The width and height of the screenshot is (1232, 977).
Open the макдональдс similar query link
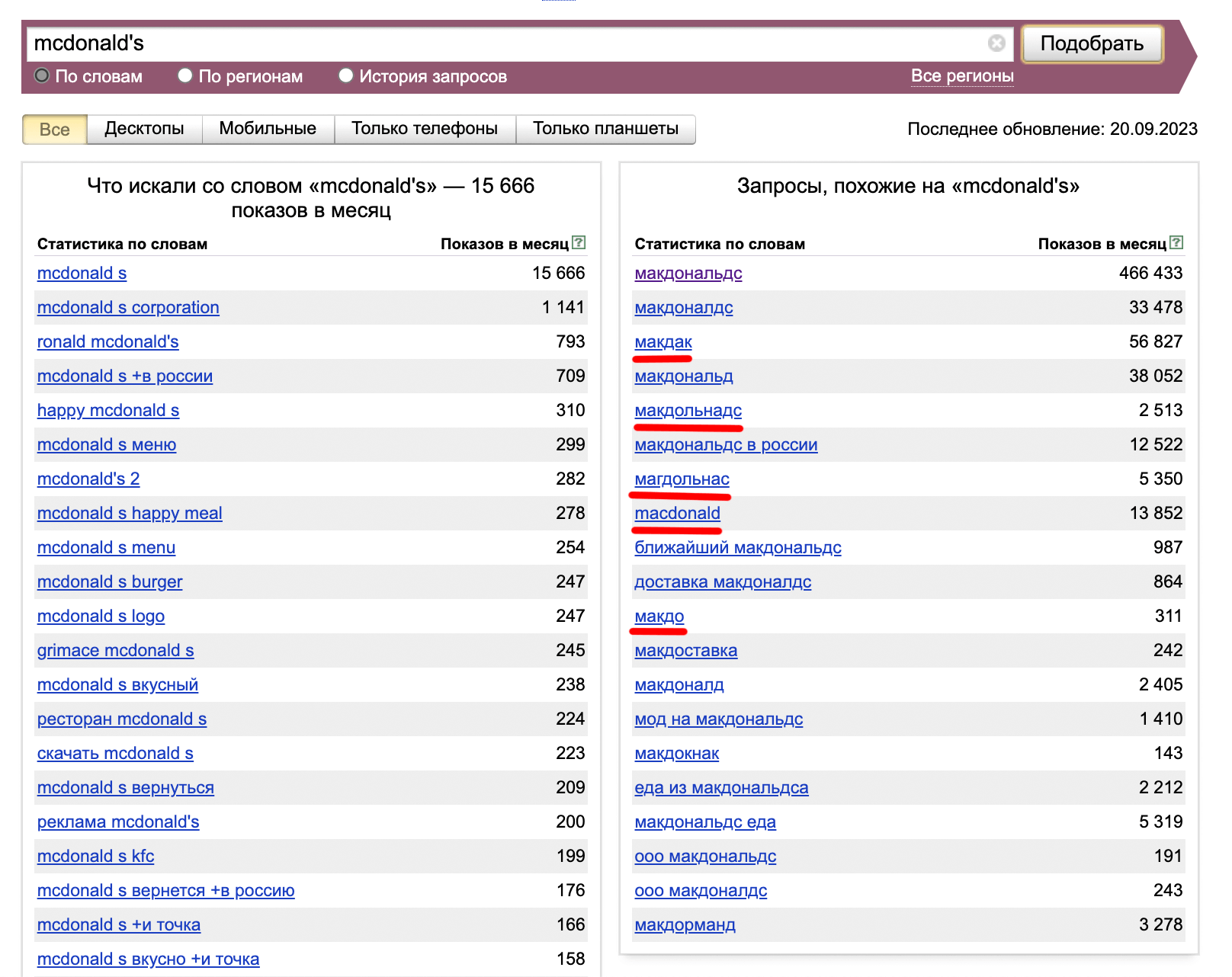(x=688, y=273)
